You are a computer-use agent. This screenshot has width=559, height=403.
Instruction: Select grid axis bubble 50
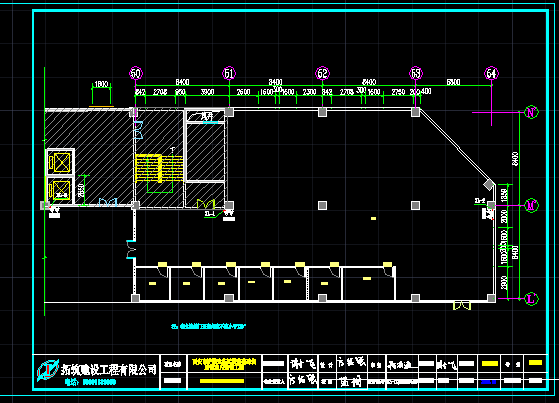click(136, 73)
